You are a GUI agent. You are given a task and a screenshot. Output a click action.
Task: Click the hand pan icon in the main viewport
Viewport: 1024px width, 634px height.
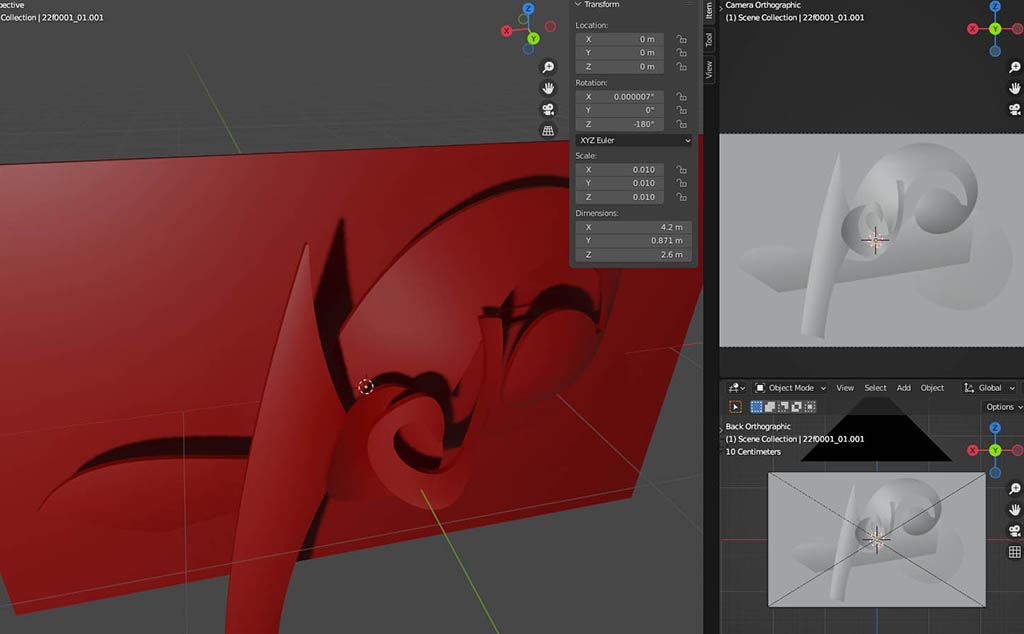click(548, 88)
